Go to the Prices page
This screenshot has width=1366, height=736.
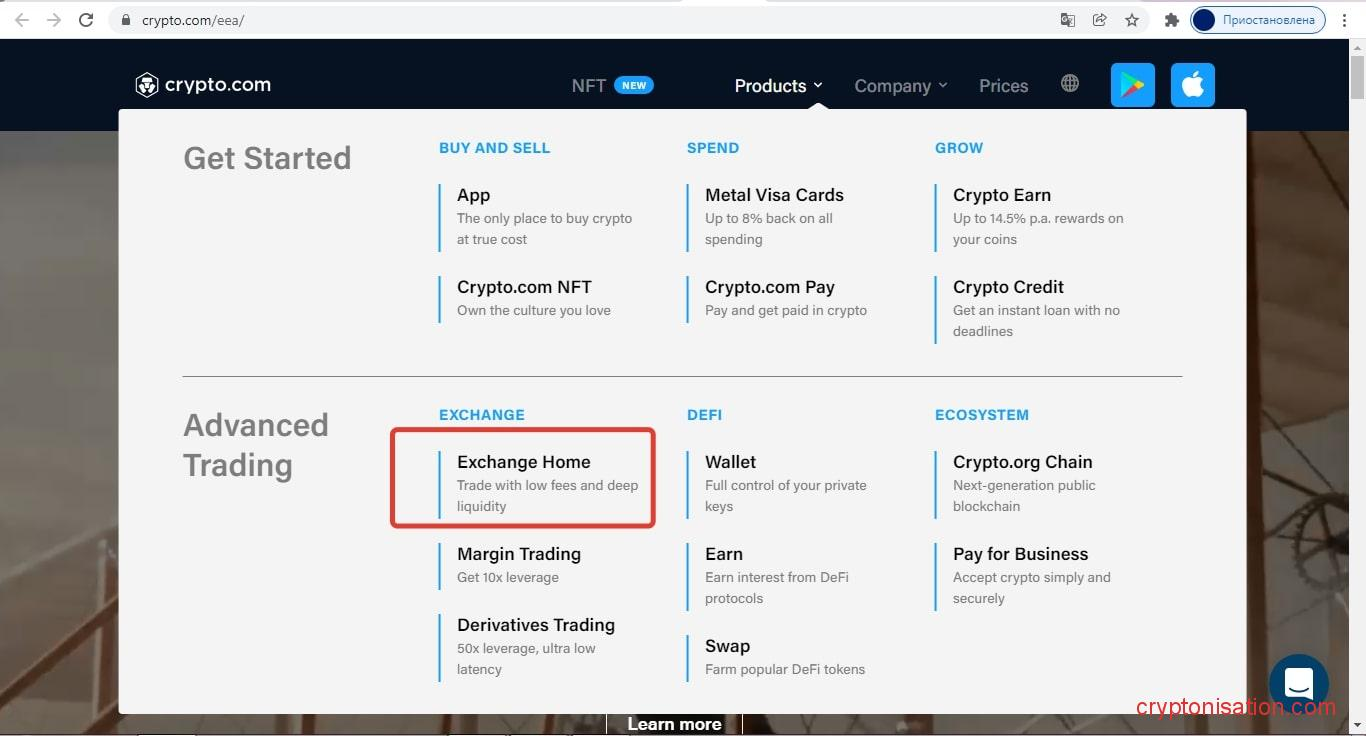pyautogui.click(x=1003, y=86)
